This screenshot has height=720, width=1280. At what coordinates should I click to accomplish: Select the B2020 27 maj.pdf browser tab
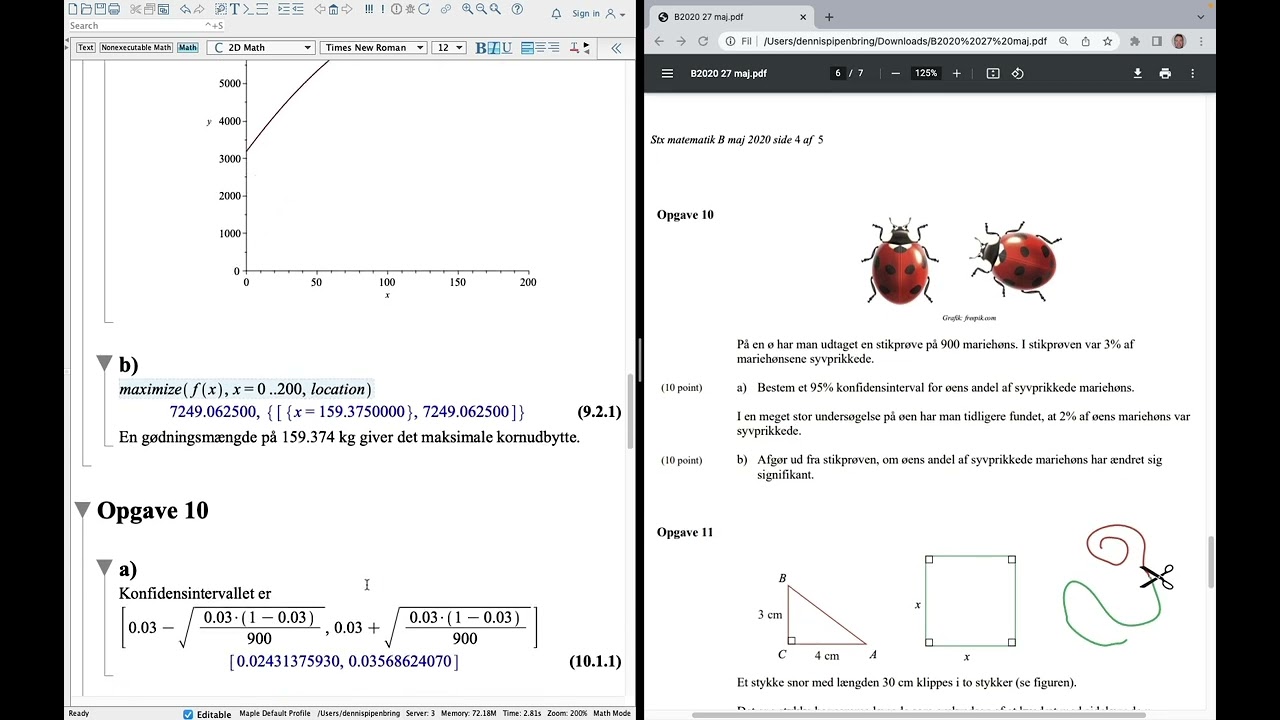tap(730, 17)
